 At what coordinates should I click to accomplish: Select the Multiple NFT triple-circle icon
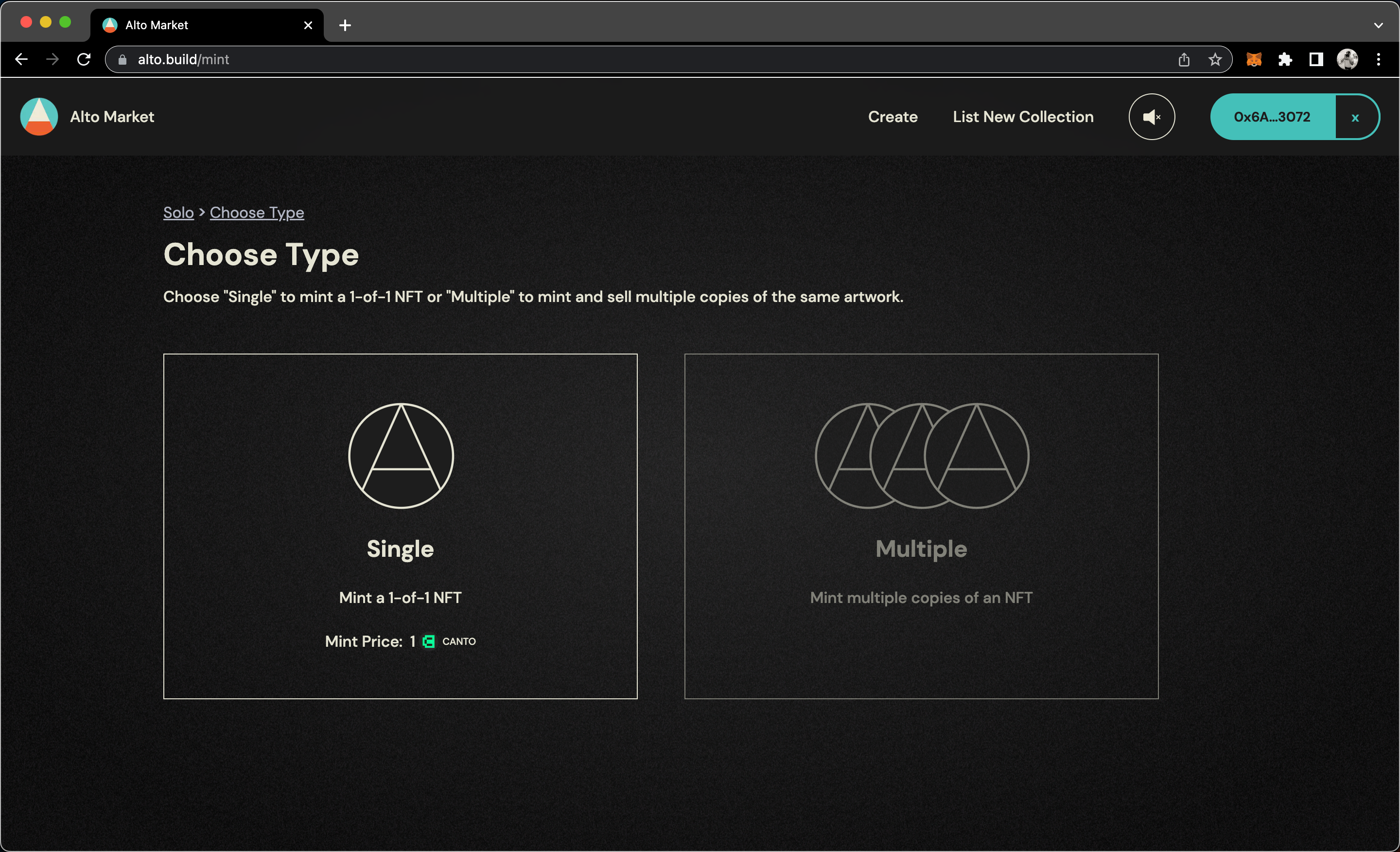[x=922, y=455]
